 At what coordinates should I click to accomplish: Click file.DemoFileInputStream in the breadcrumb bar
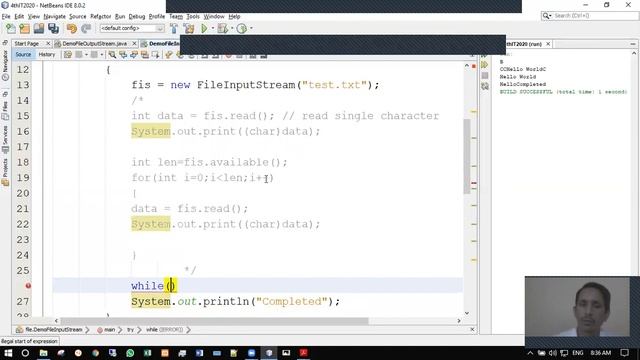coord(53,329)
